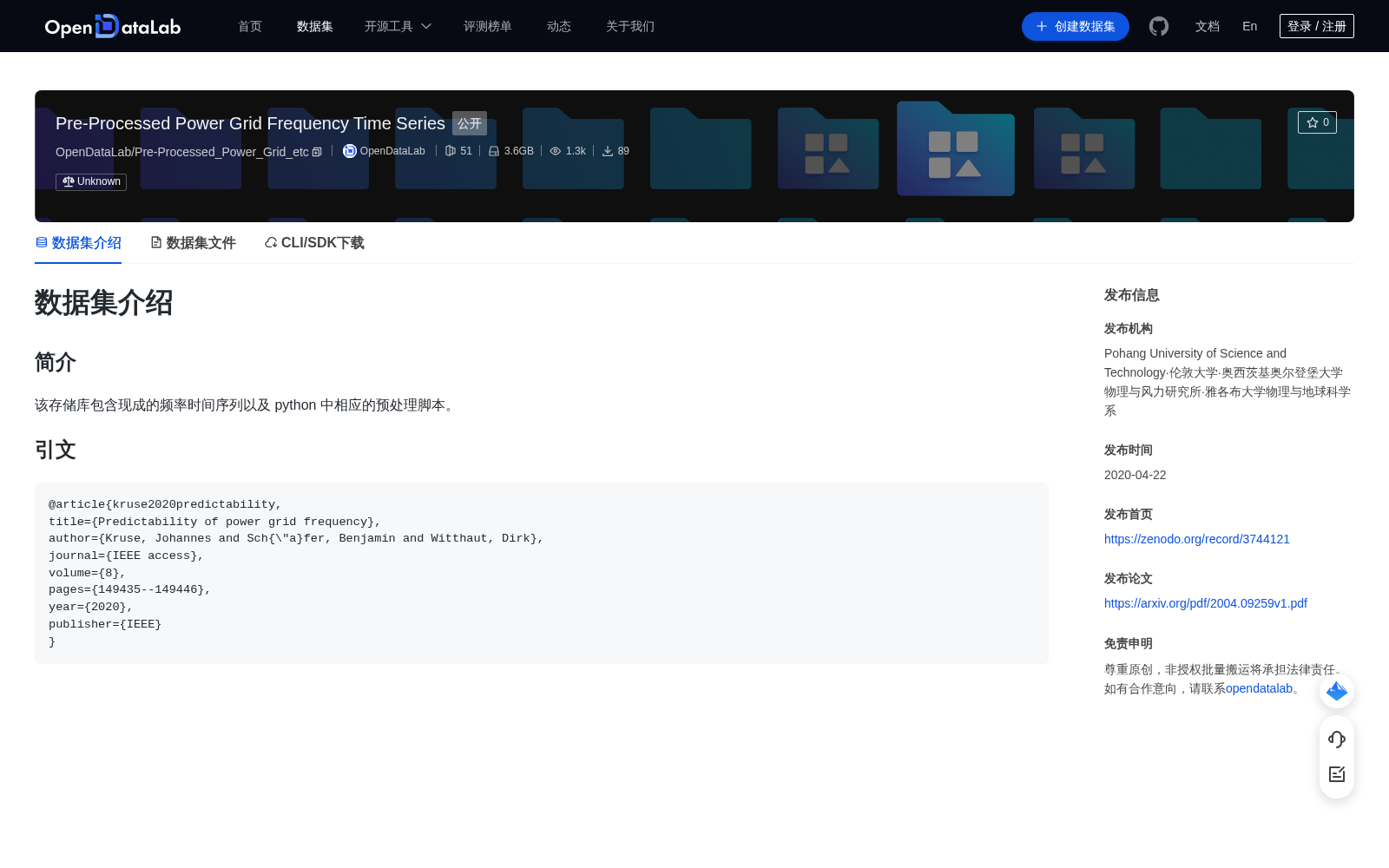
Task: Open 评测榜单 in the navigation
Action: click(x=488, y=26)
